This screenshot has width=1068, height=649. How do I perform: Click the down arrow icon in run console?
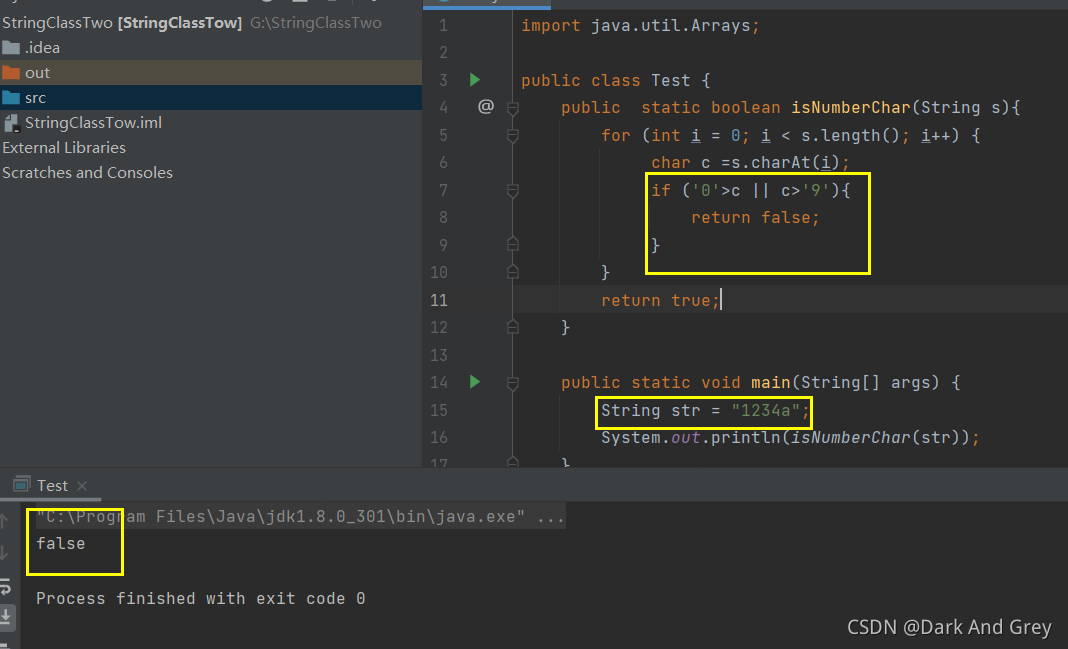click(4, 553)
